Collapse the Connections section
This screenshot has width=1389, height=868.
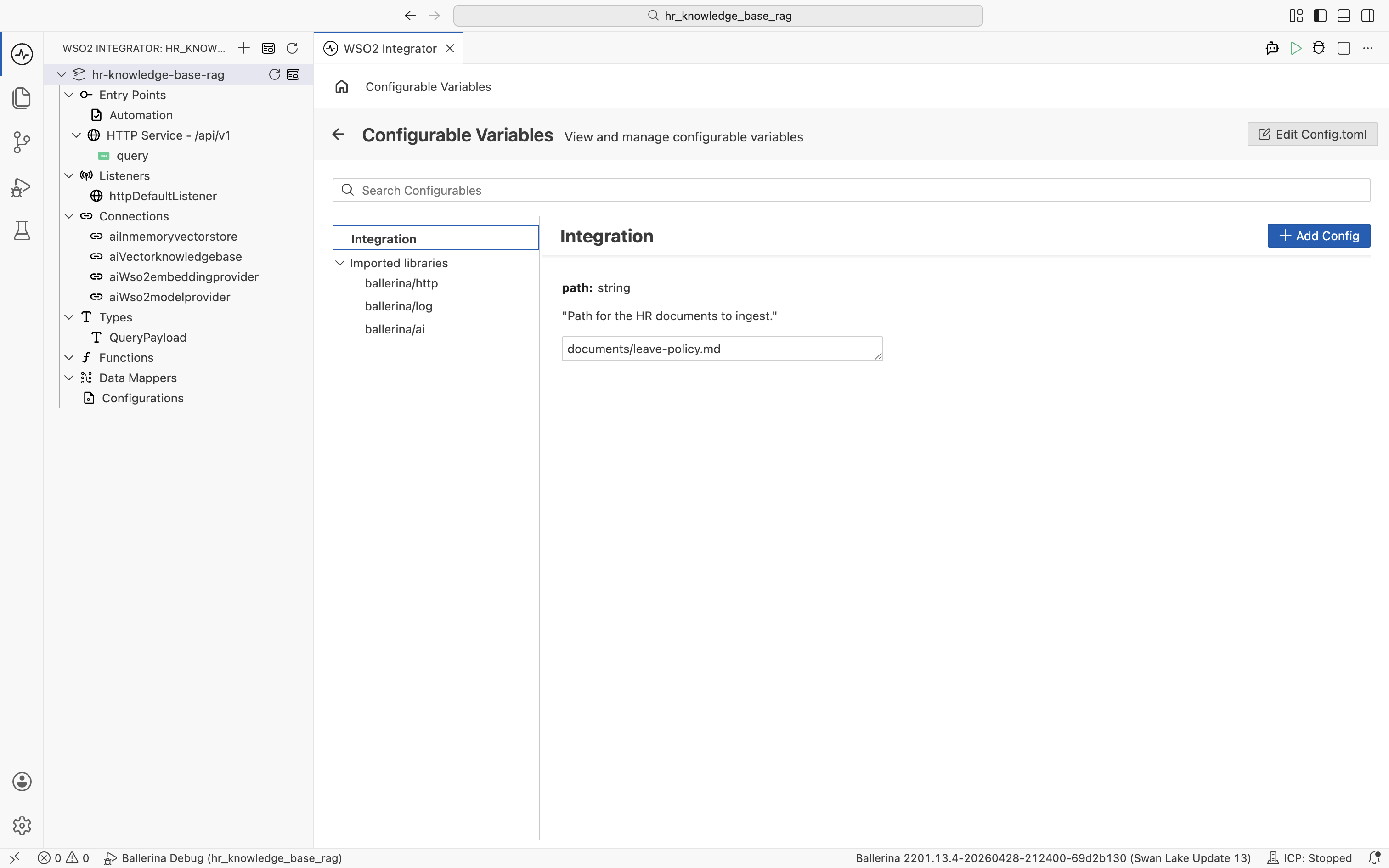[69, 216]
